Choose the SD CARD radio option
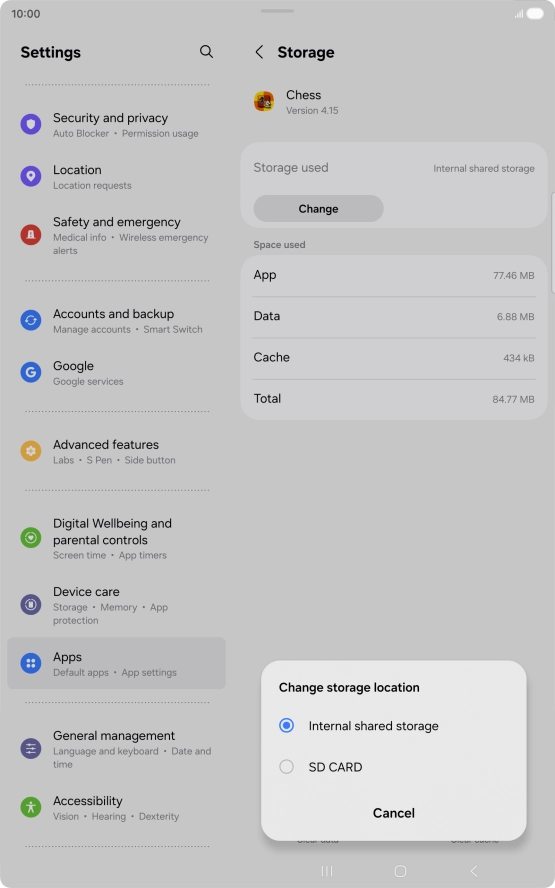 (x=287, y=767)
